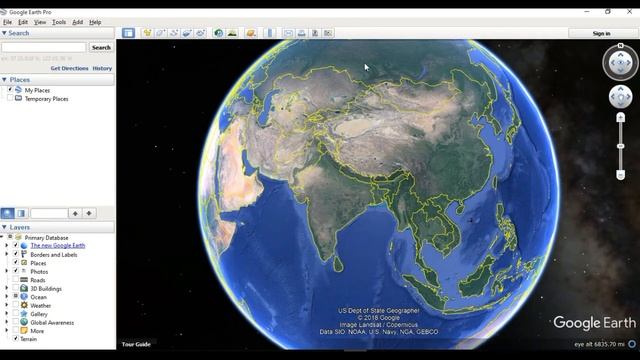This screenshot has height=360, width=640.
Task: Move selected place up with the up arrow
Action: tap(76, 213)
